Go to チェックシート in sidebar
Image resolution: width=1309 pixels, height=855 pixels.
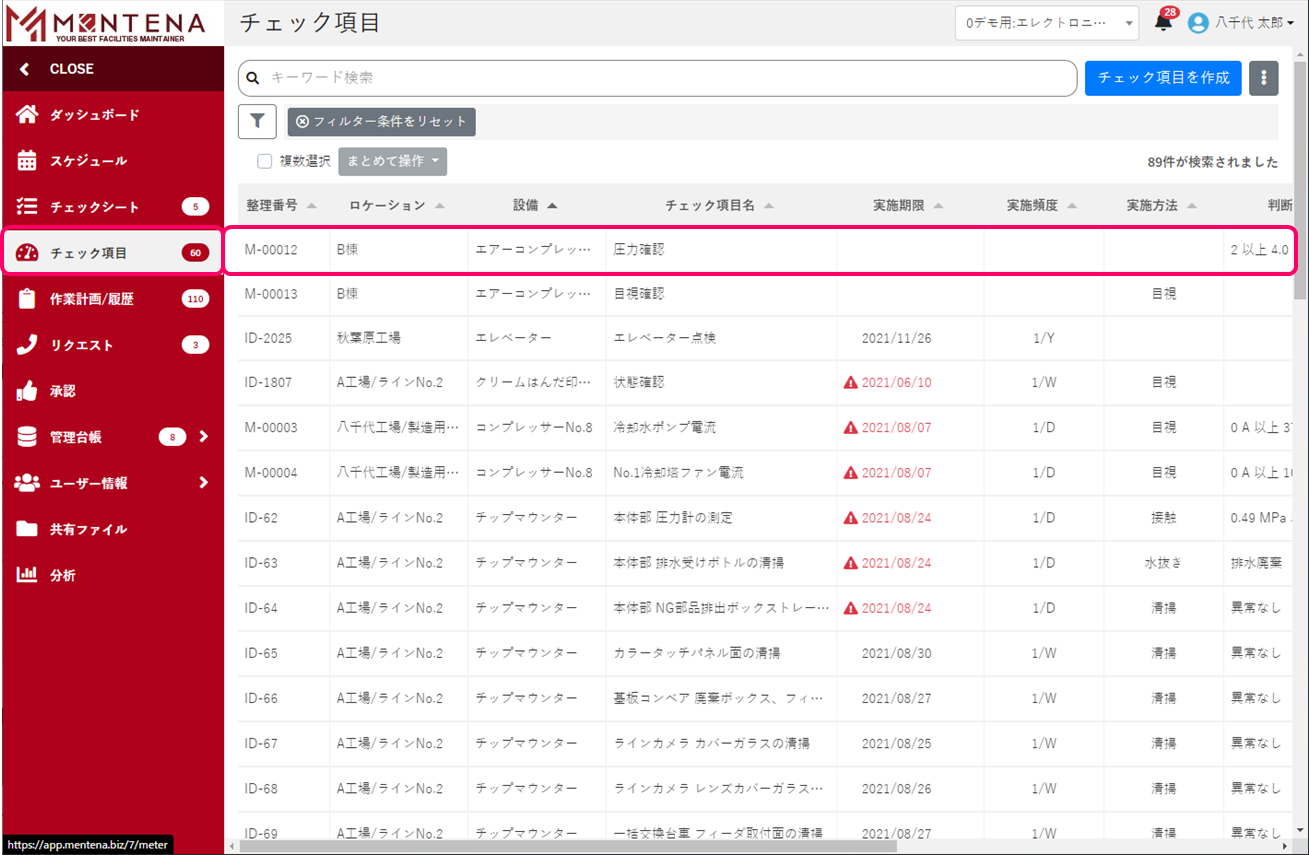[x=95, y=207]
